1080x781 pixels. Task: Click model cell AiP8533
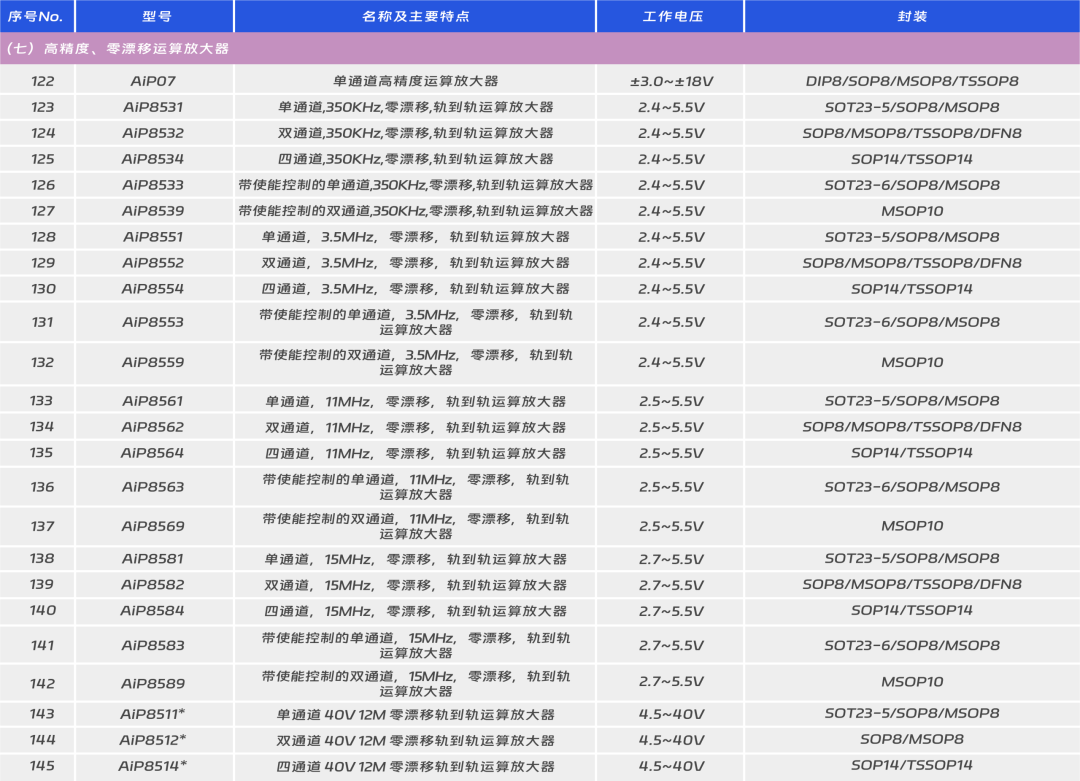click(x=153, y=185)
